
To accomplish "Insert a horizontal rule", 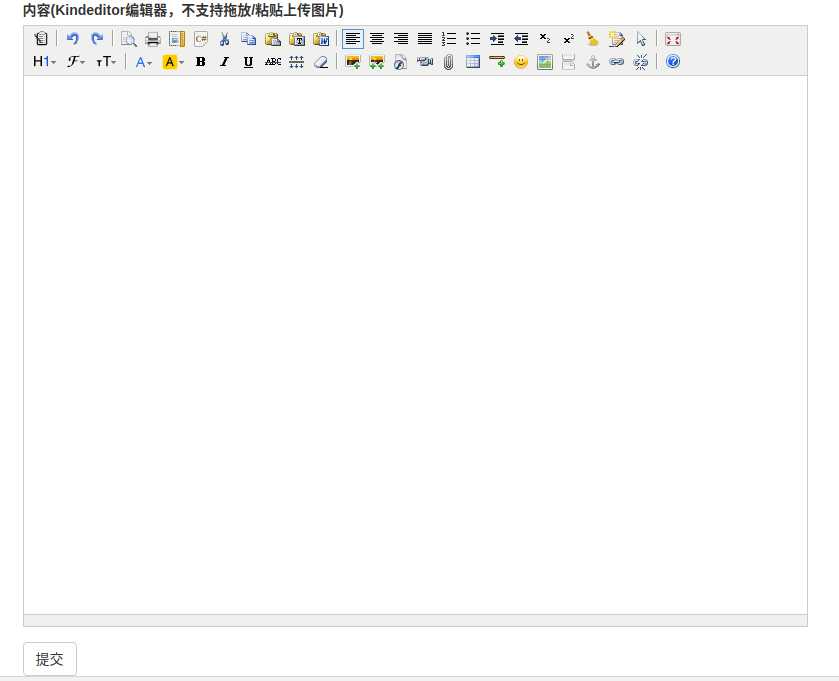I will coord(497,62).
